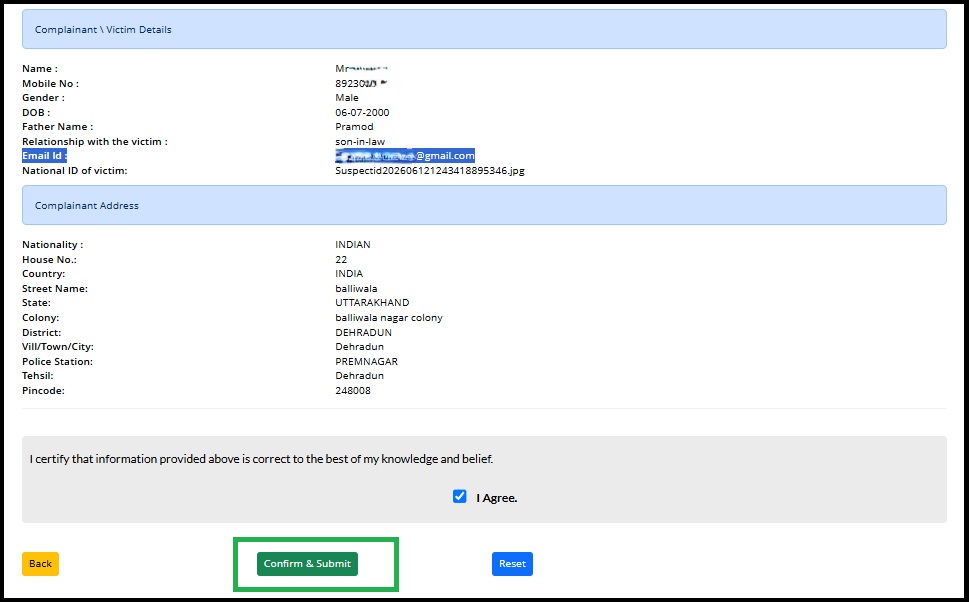Click the police station value 'PREMNAGAR'
Viewport: 969px width, 602px height.
point(366,362)
